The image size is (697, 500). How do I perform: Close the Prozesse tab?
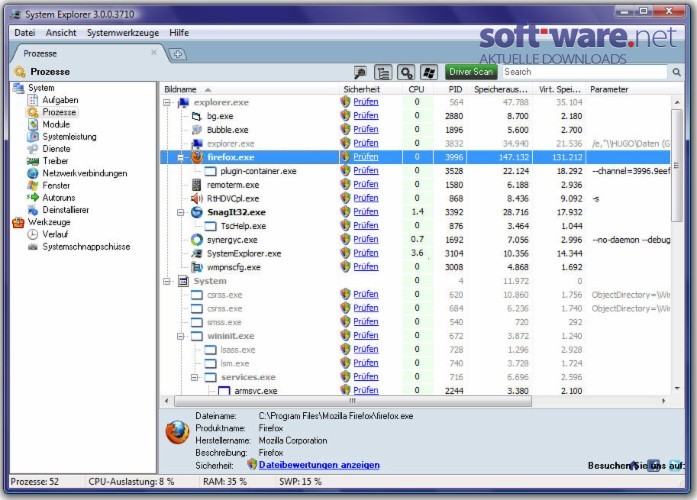153,52
